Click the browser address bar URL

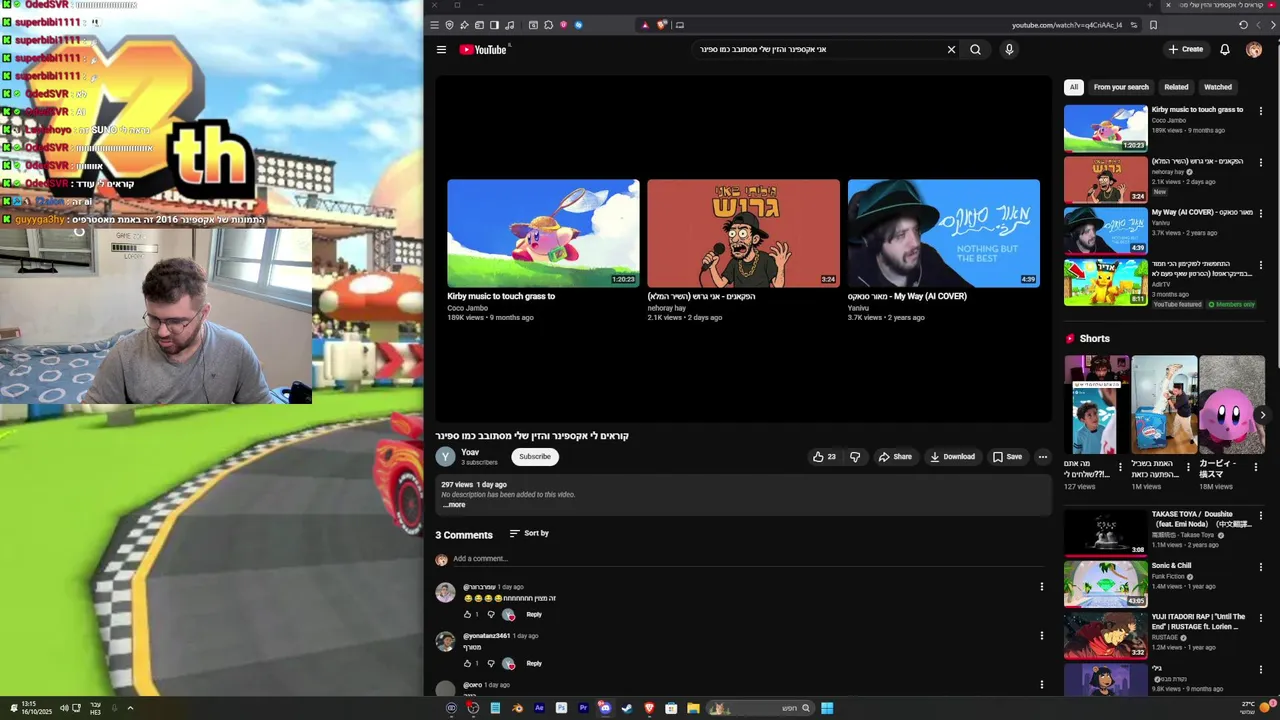click(x=1067, y=25)
